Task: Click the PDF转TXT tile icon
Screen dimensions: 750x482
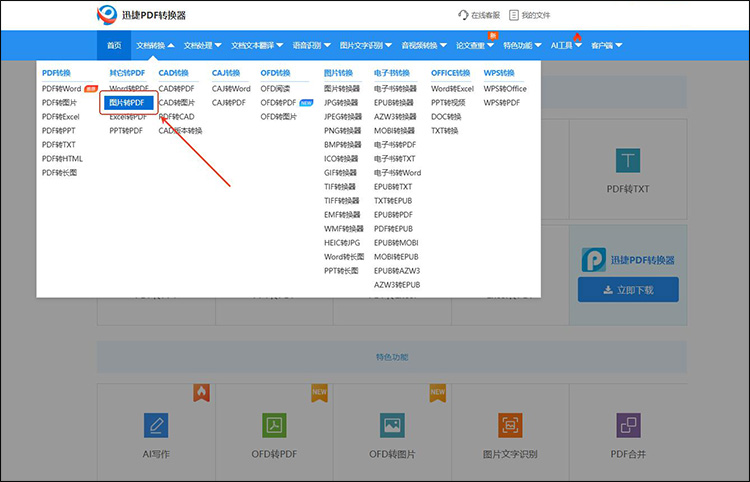Action: (x=628, y=160)
